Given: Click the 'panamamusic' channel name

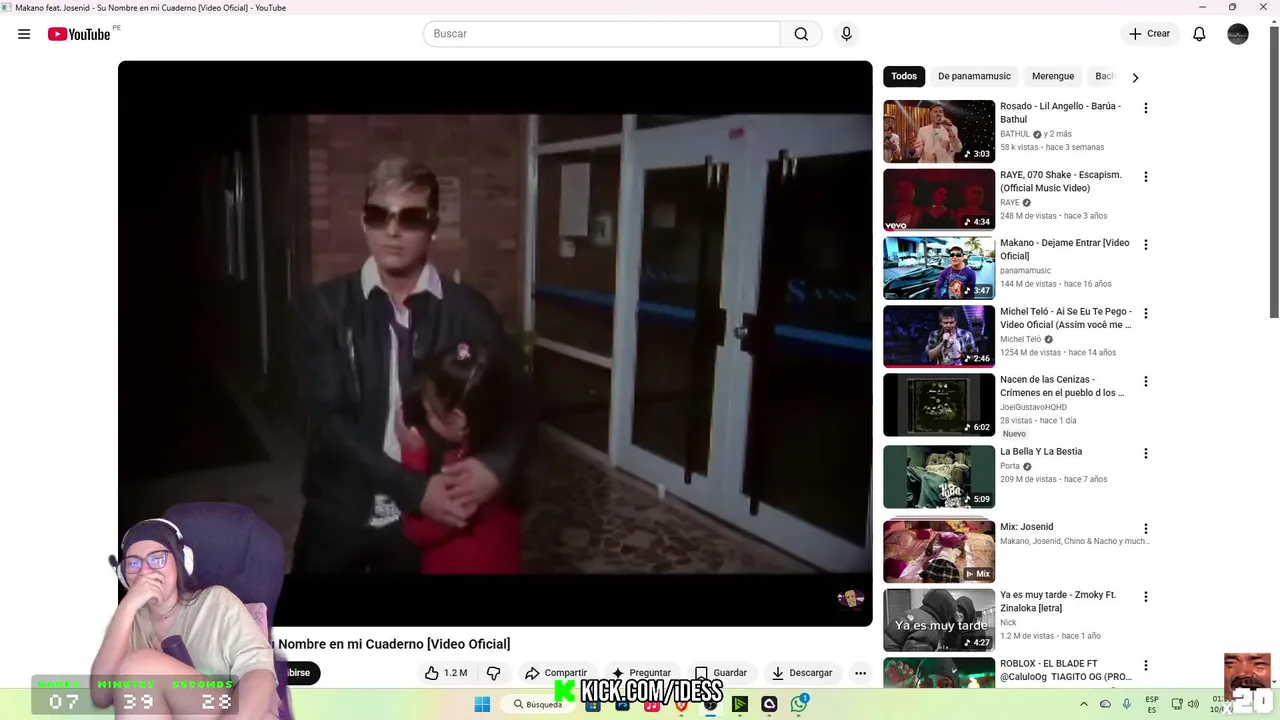Looking at the screenshot, I should point(1025,271).
